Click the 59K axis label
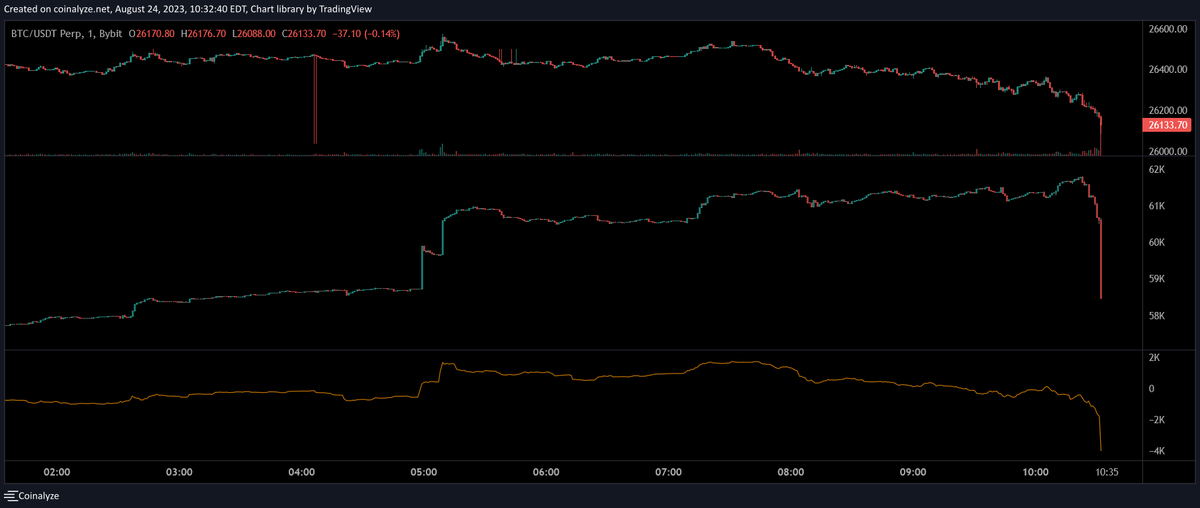 click(1155, 280)
